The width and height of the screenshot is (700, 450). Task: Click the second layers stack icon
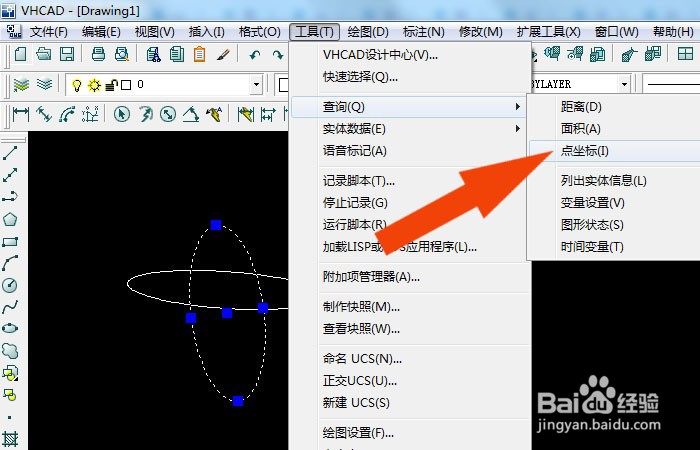[44, 84]
